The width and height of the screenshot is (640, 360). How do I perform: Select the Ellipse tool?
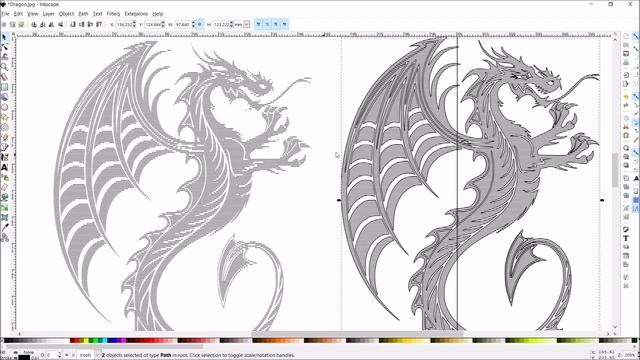click(x=4, y=107)
